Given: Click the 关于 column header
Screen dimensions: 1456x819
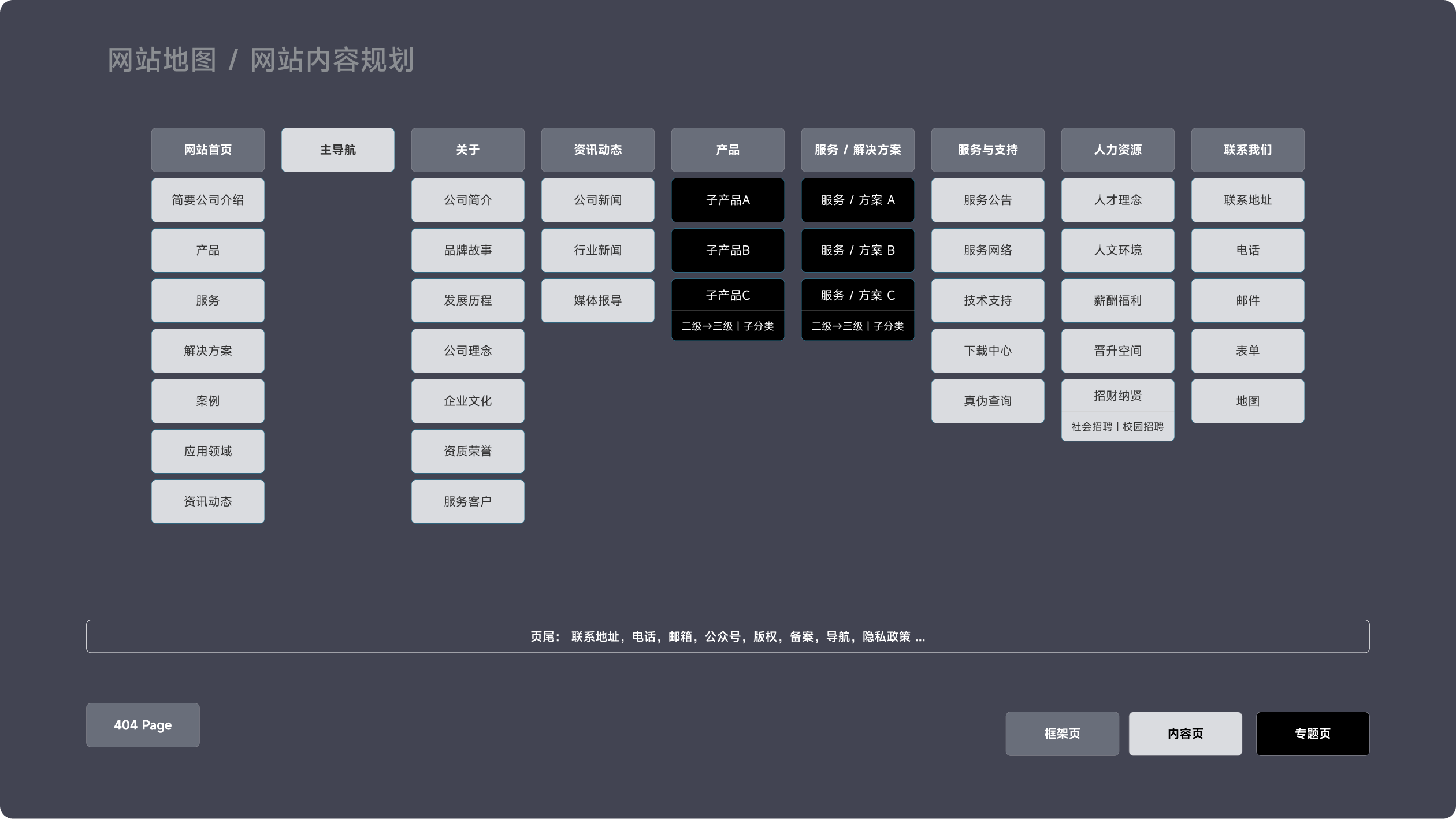Looking at the screenshot, I should tap(467, 150).
